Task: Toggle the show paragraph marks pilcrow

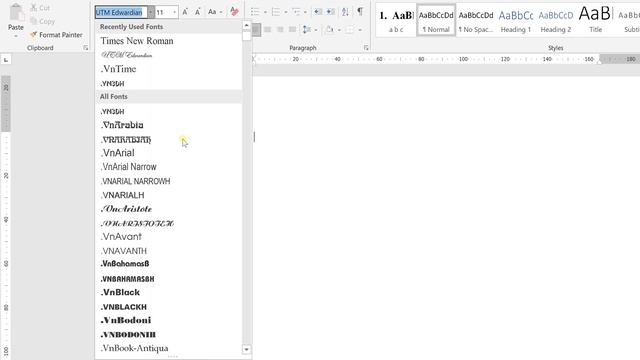Action: pyautogui.click(x=360, y=11)
